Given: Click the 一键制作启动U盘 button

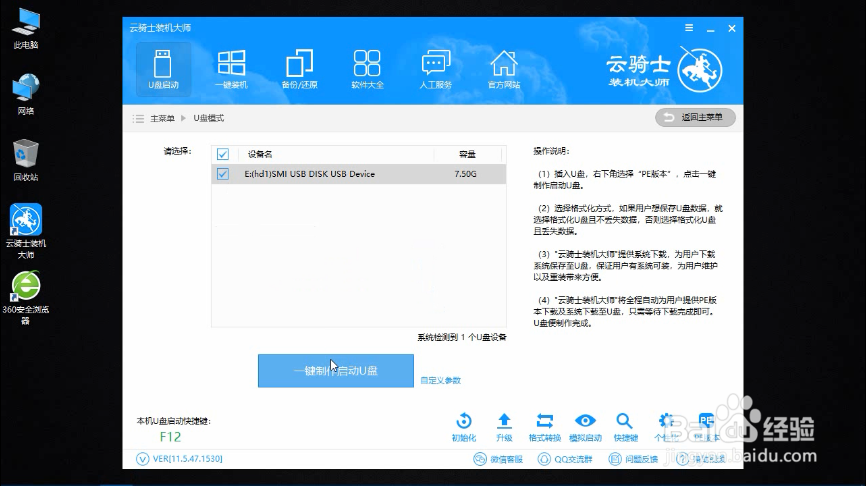Looking at the screenshot, I should tap(336, 371).
